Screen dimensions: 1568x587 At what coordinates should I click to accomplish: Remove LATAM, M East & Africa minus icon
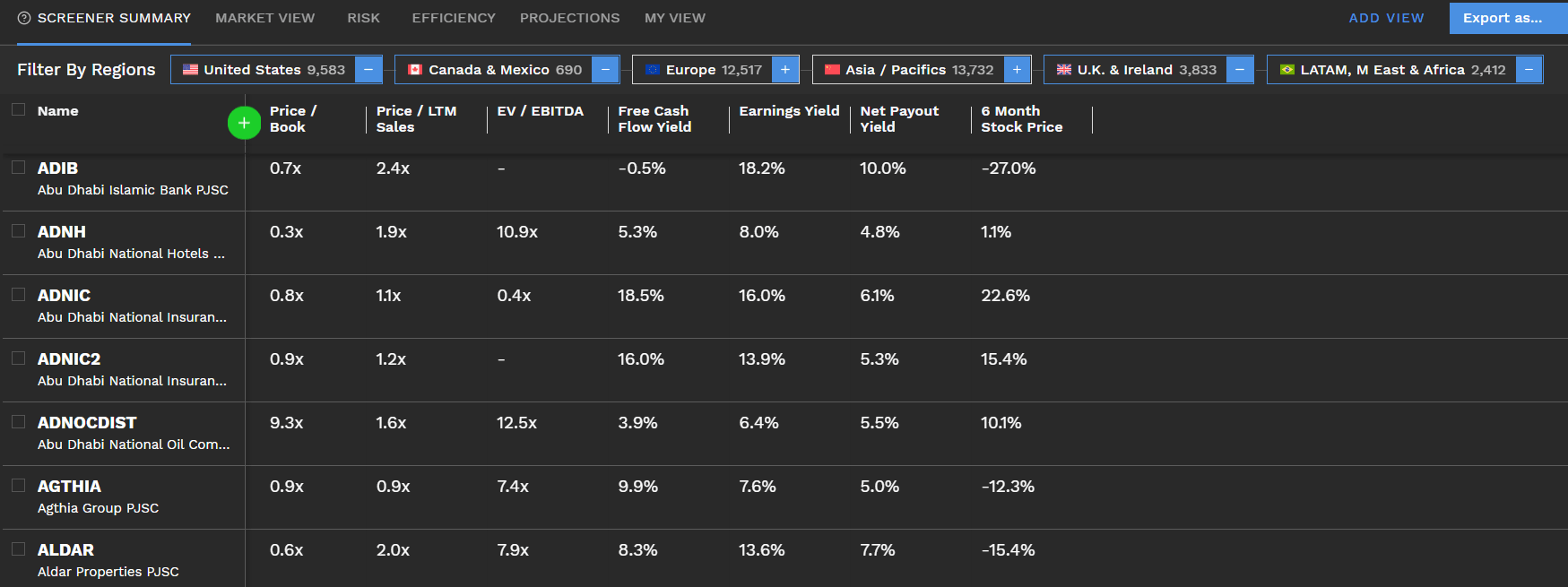point(1529,70)
